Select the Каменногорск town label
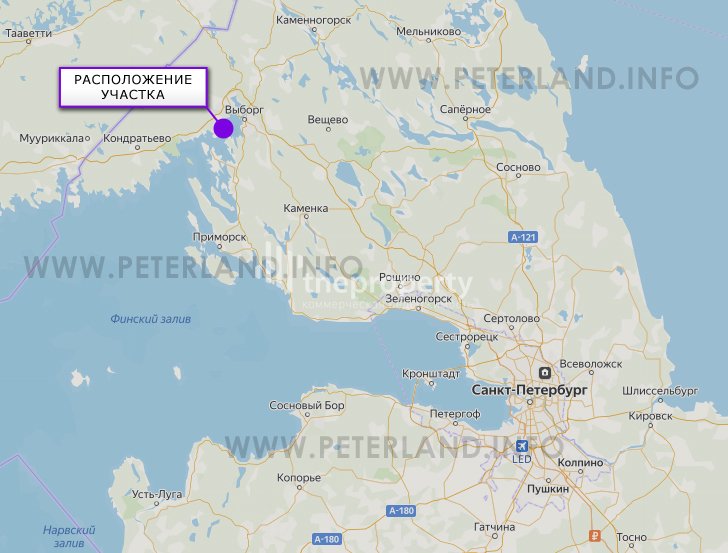The image size is (728, 553). tap(314, 20)
